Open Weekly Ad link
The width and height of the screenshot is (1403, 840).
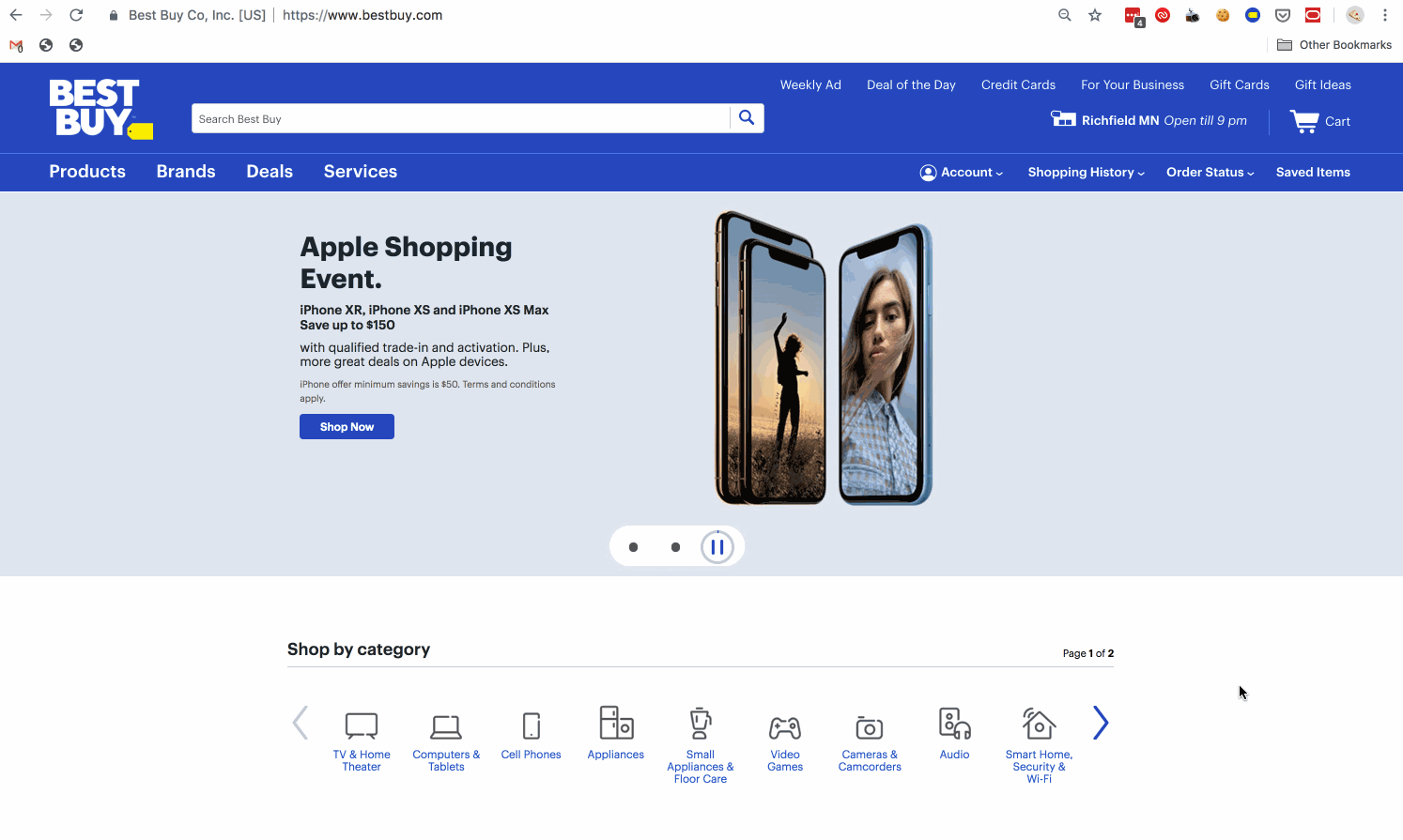click(x=810, y=85)
